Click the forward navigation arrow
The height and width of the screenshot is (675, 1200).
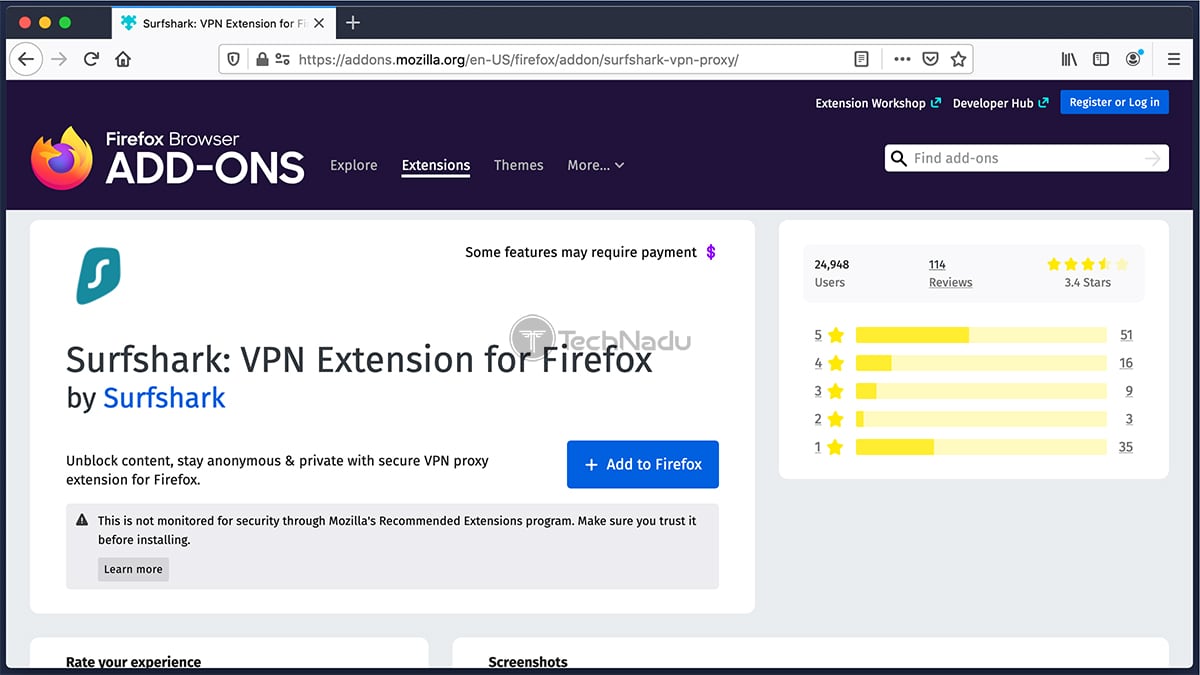pos(59,59)
